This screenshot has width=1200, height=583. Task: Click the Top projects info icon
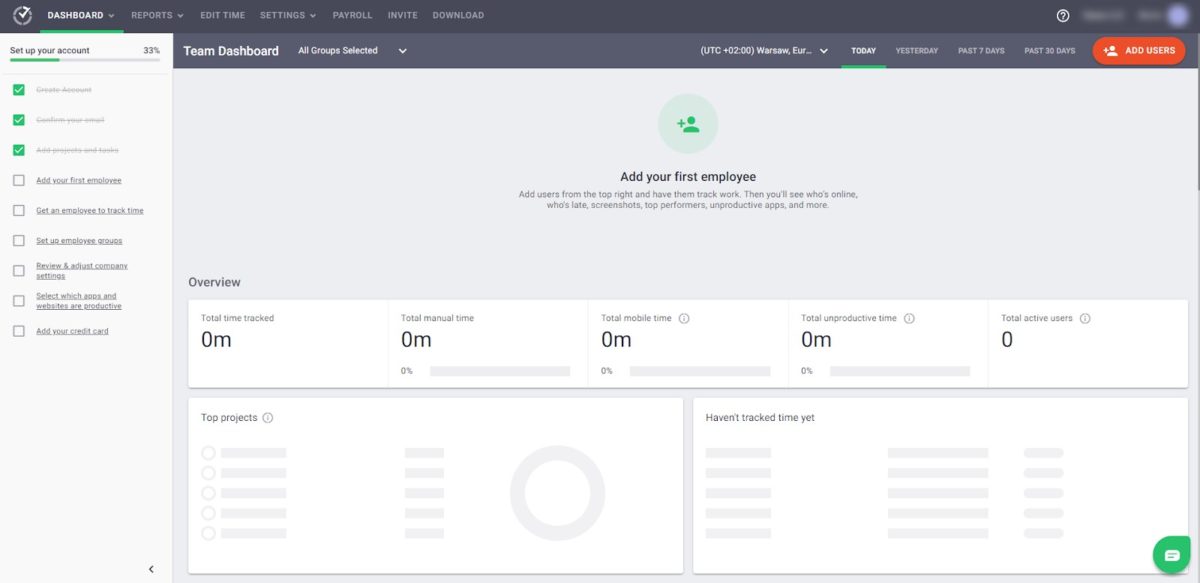pos(265,418)
